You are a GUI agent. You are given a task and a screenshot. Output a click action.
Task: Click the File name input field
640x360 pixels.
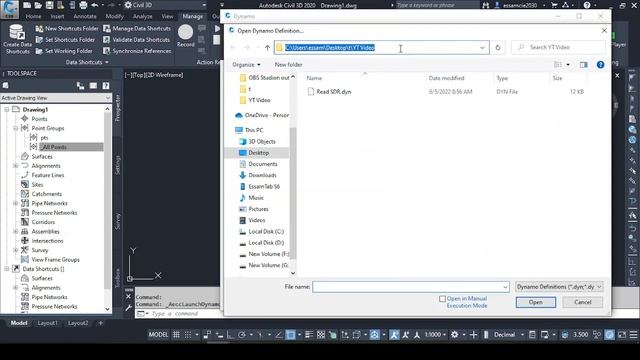[407, 287]
